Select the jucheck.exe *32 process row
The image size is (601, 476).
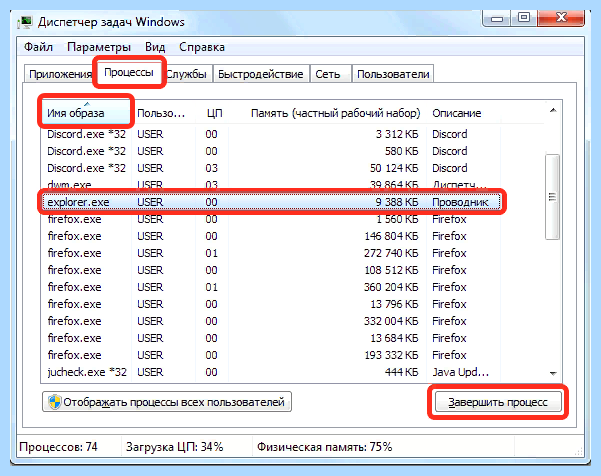[x=271, y=372]
